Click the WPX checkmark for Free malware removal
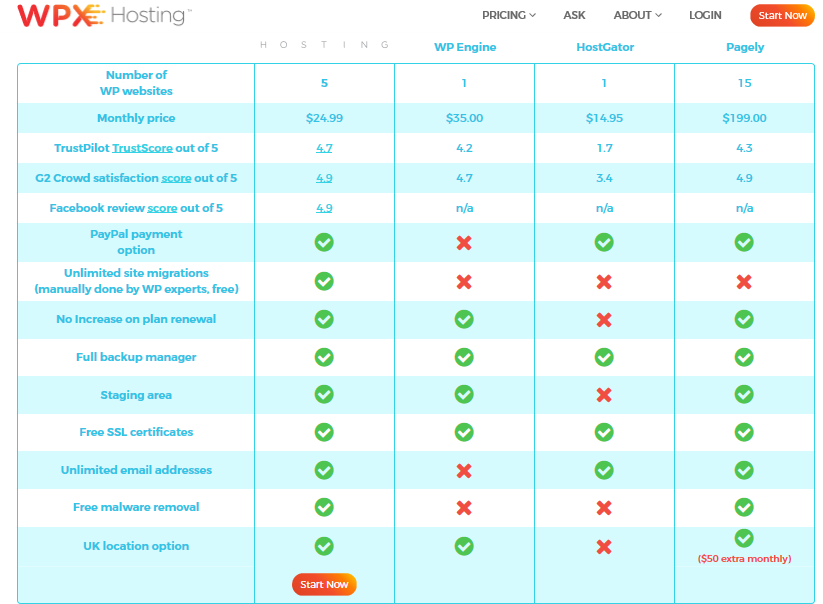823x604 pixels. pyautogui.click(x=324, y=507)
